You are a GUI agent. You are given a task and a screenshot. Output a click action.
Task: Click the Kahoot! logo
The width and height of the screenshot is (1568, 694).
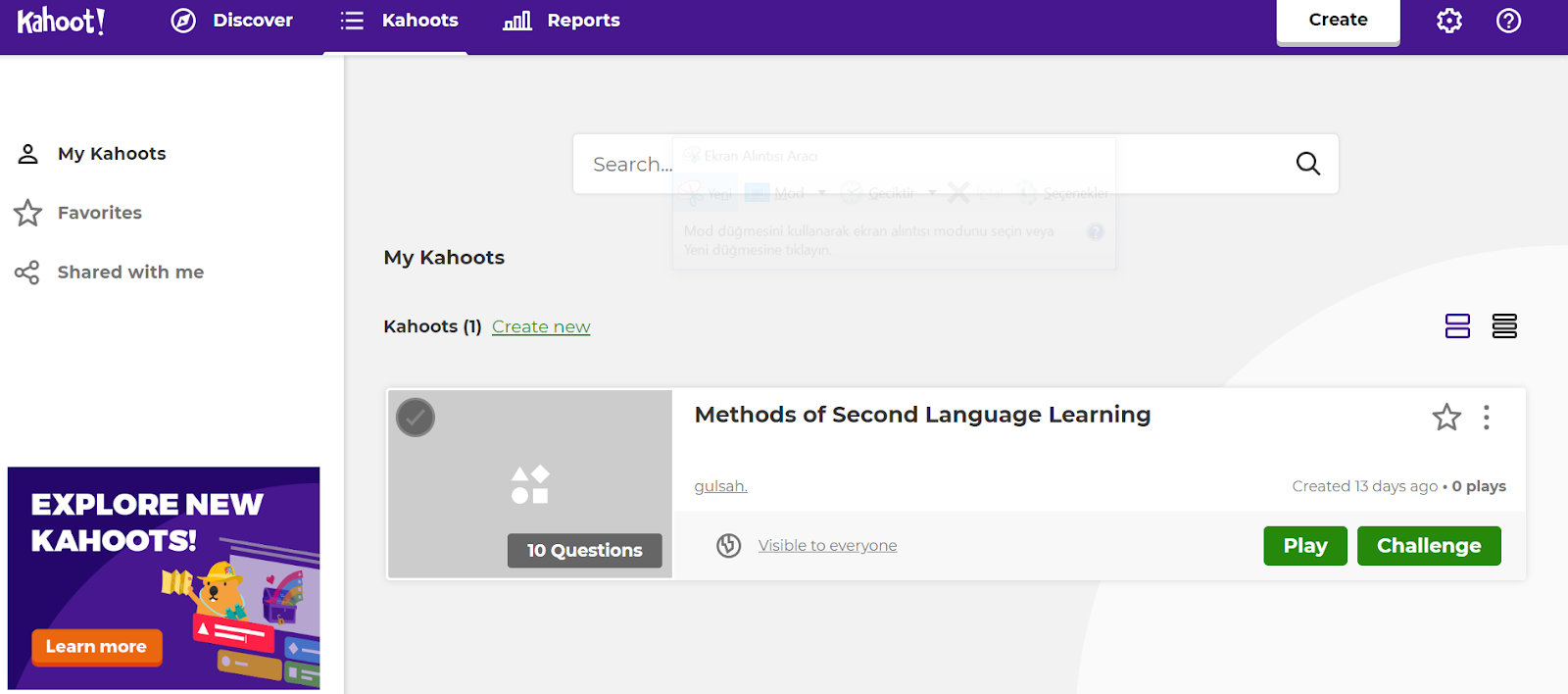(61, 21)
